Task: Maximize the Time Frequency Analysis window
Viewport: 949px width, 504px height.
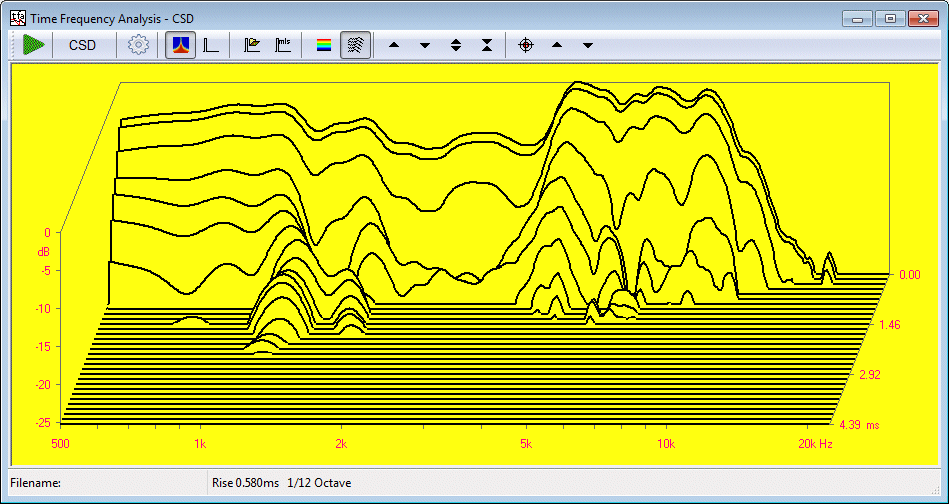Action: point(890,18)
